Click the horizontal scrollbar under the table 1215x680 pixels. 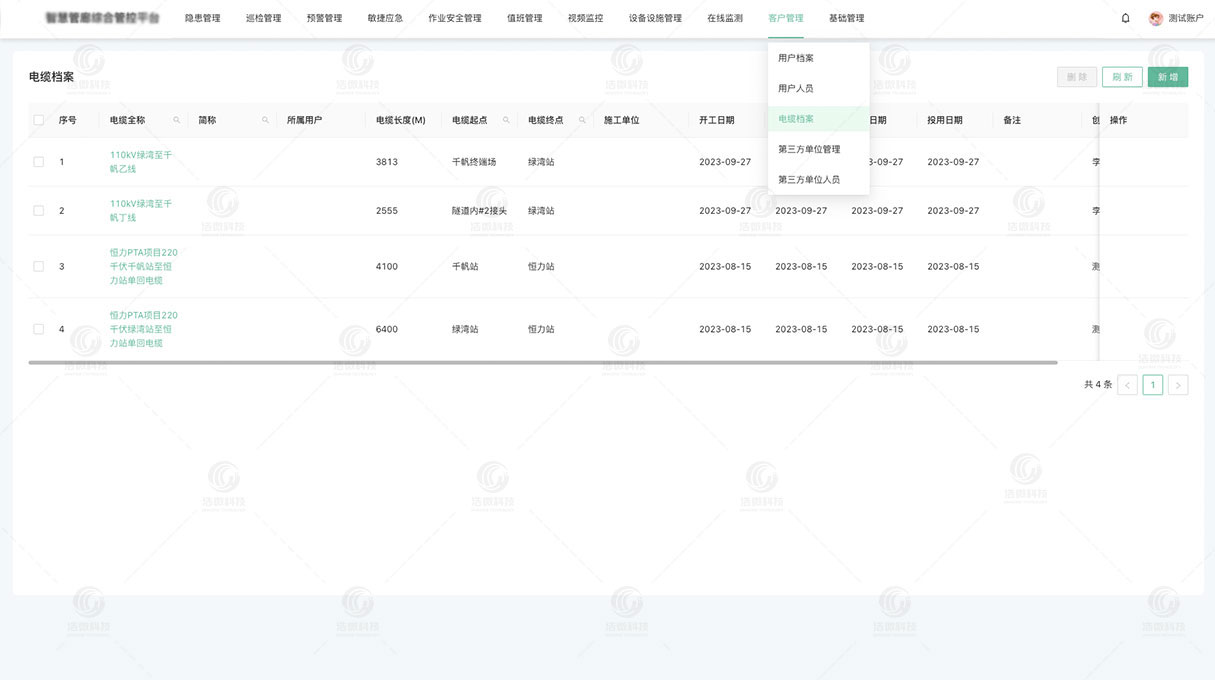(x=542, y=362)
